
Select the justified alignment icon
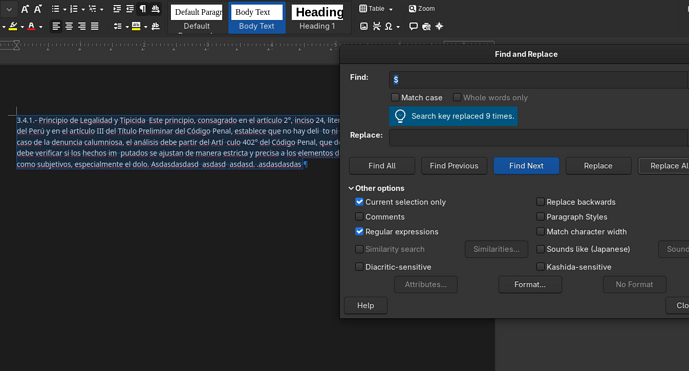point(94,26)
